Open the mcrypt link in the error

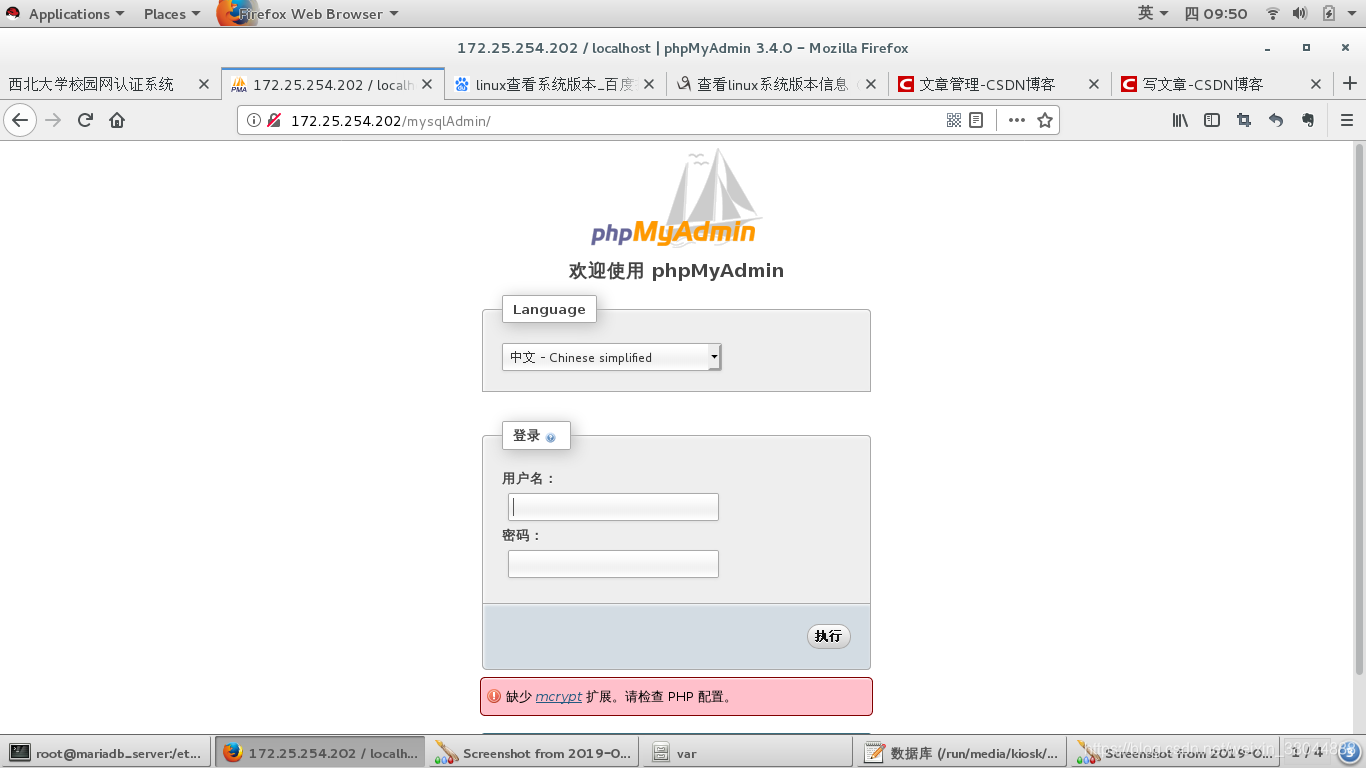click(x=558, y=696)
